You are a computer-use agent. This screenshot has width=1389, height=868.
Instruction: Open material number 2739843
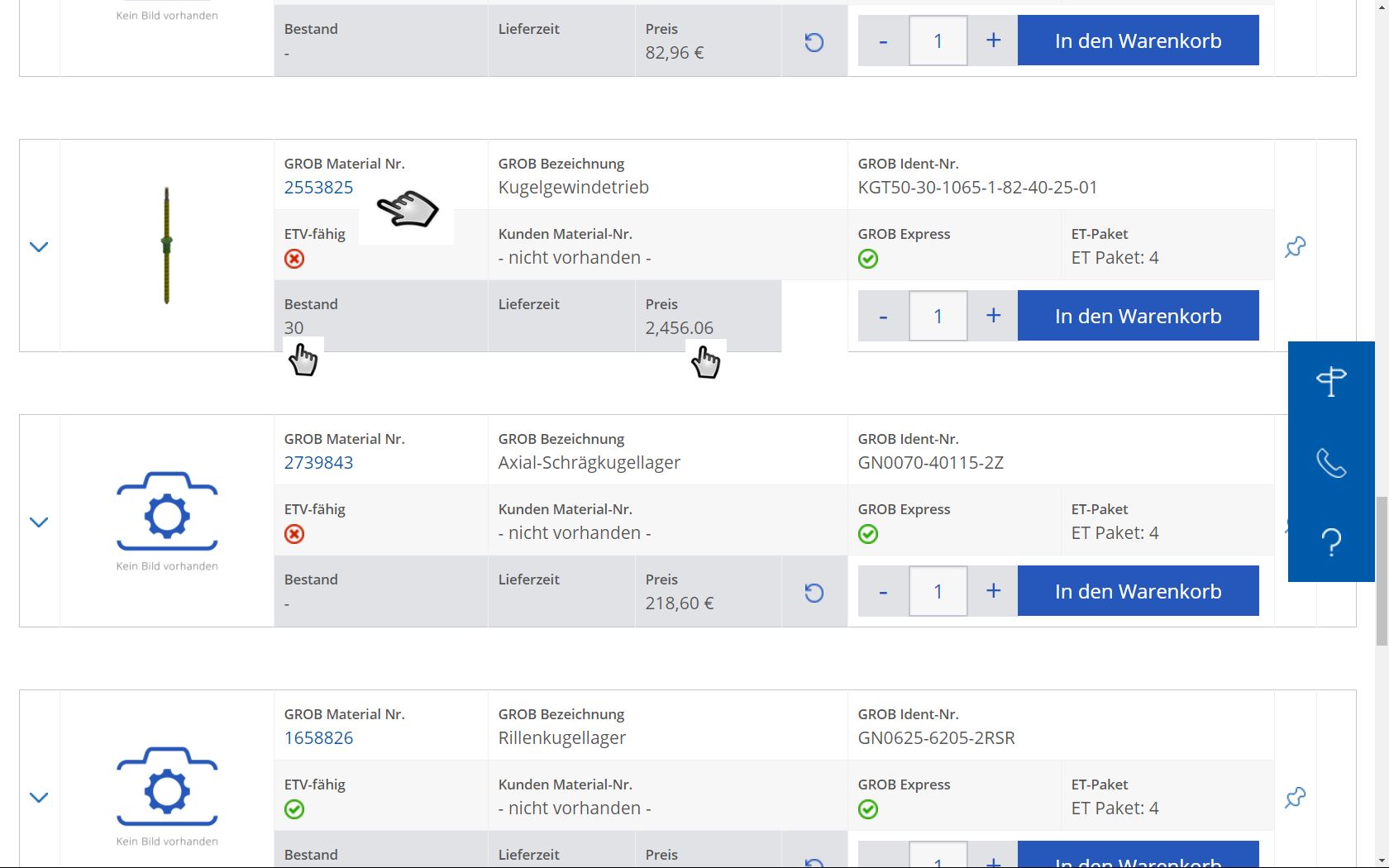(x=318, y=462)
